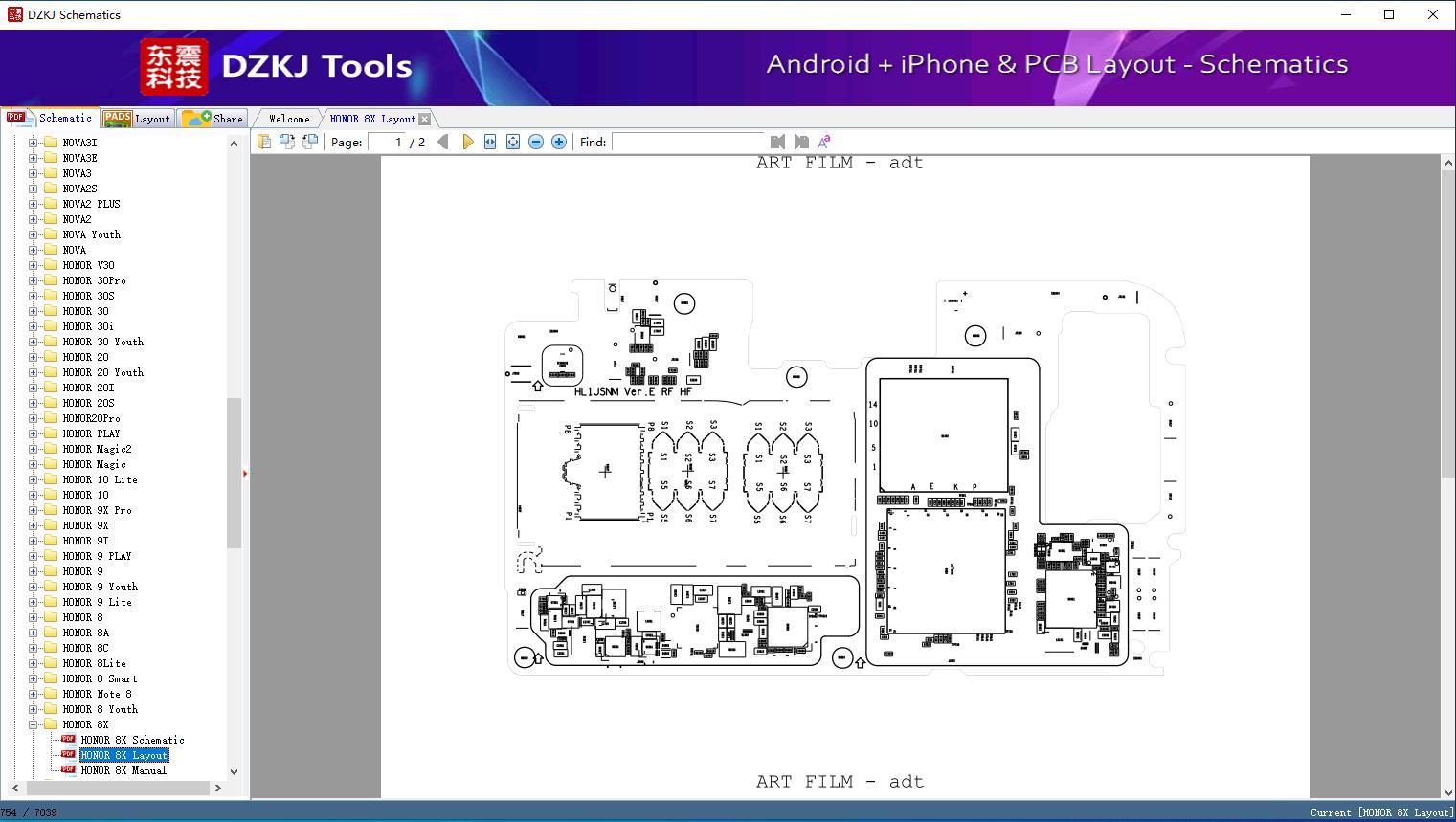
Task: Click the document viewer scroll-down arrow
Action: 1448,791
